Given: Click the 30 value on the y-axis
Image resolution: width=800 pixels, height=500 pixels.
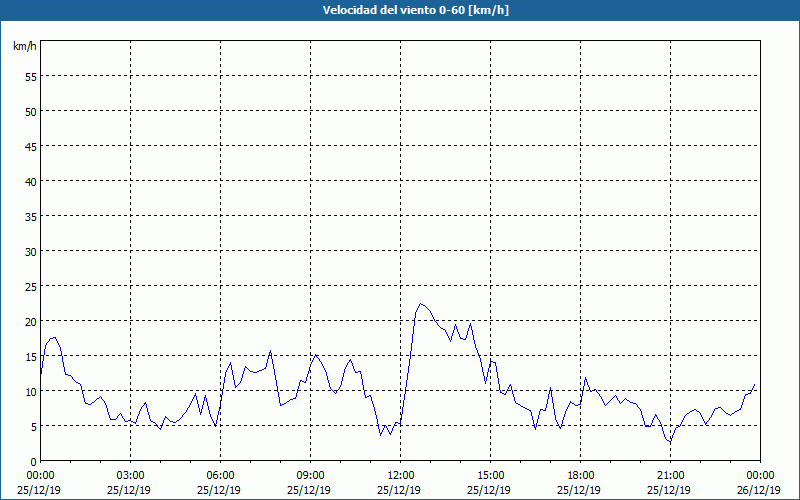Looking at the screenshot, I should (31, 252).
